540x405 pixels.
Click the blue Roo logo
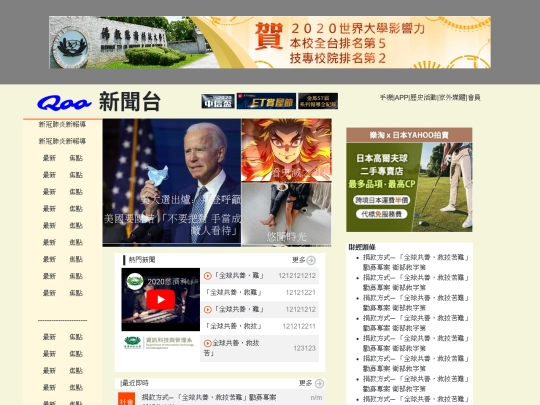coord(64,103)
